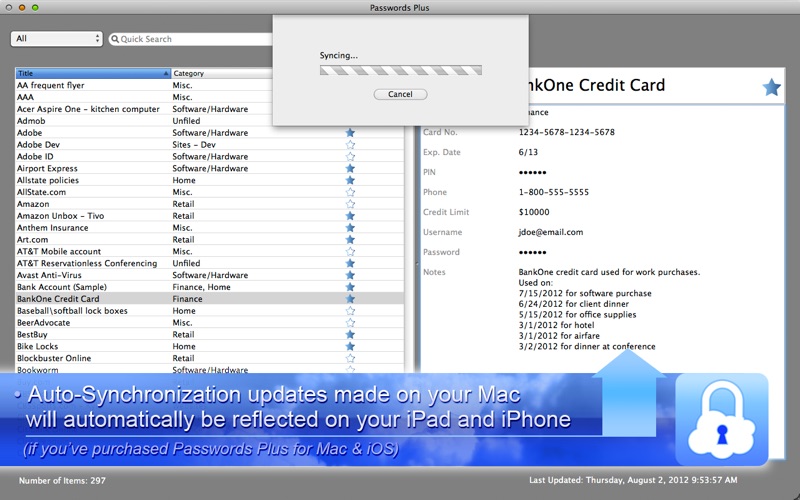This screenshot has width=800, height=500.
Task: Select the Bank Account (Sample) entry
Action: point(210,287)
